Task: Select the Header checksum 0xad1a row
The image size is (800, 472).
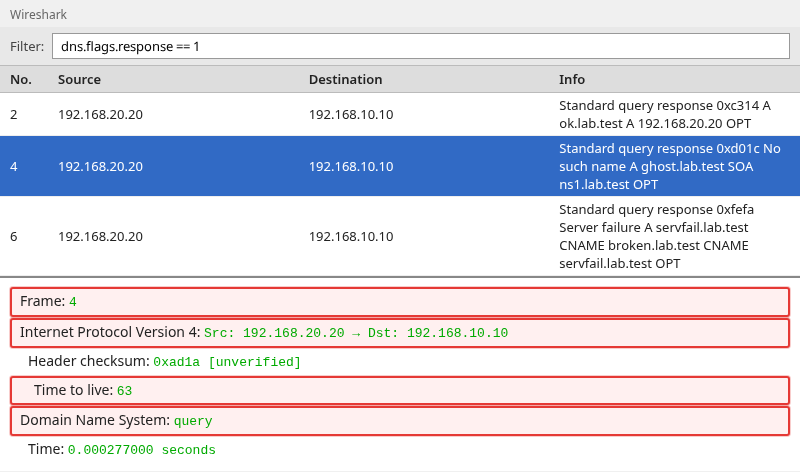Action: 400,362
